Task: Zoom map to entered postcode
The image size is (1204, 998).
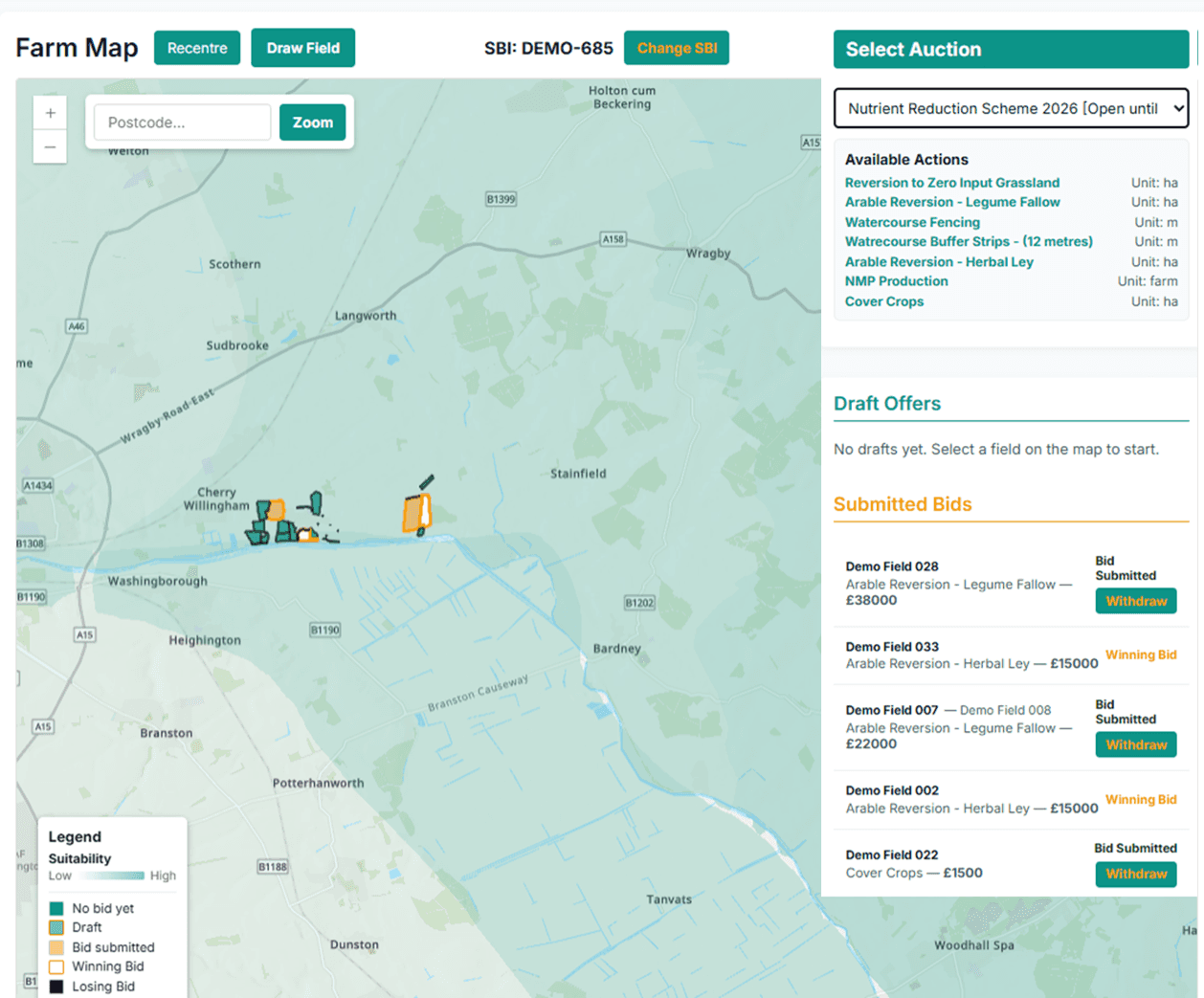Action: tap(312, 122)
